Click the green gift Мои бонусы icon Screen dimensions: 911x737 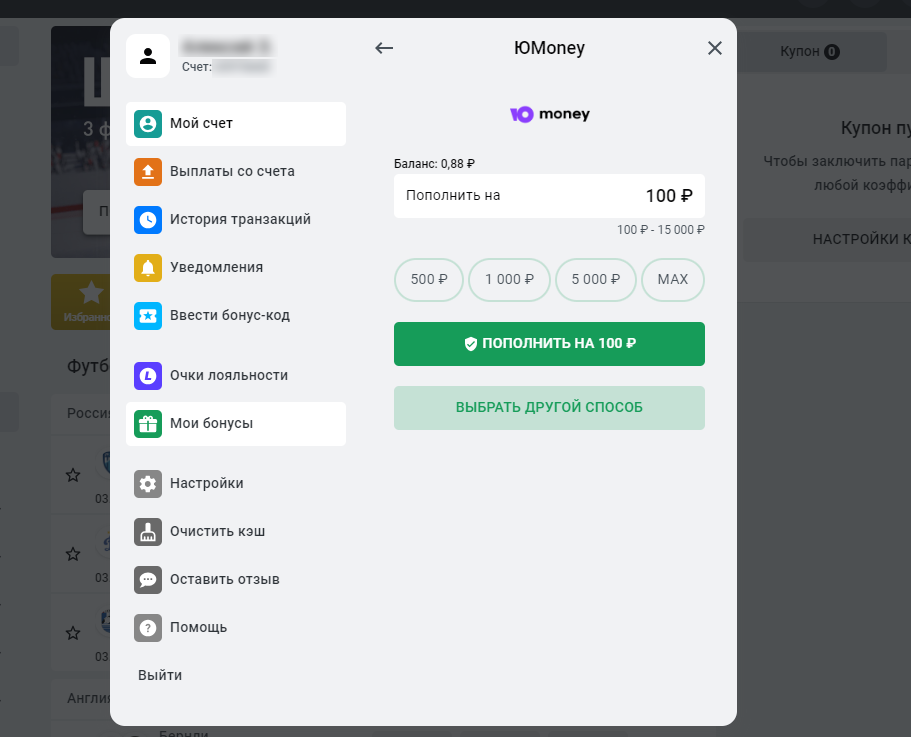tap(148, 424)
